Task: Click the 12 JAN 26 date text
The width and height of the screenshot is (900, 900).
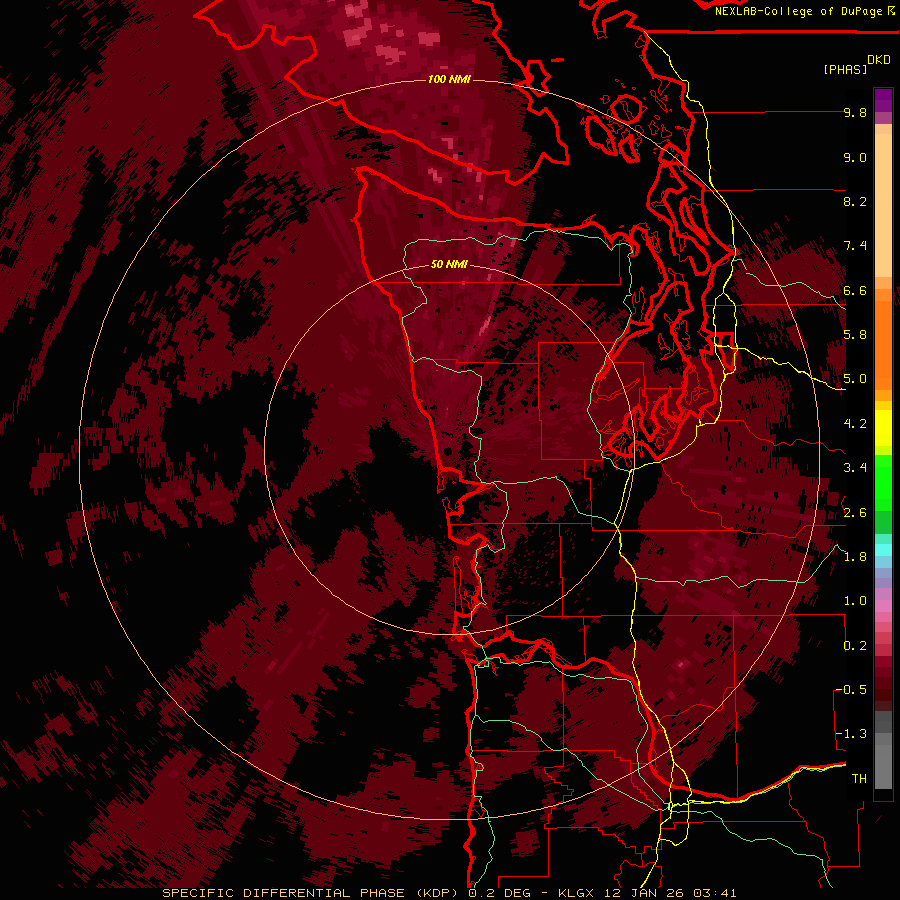Action: coord(643,893)
